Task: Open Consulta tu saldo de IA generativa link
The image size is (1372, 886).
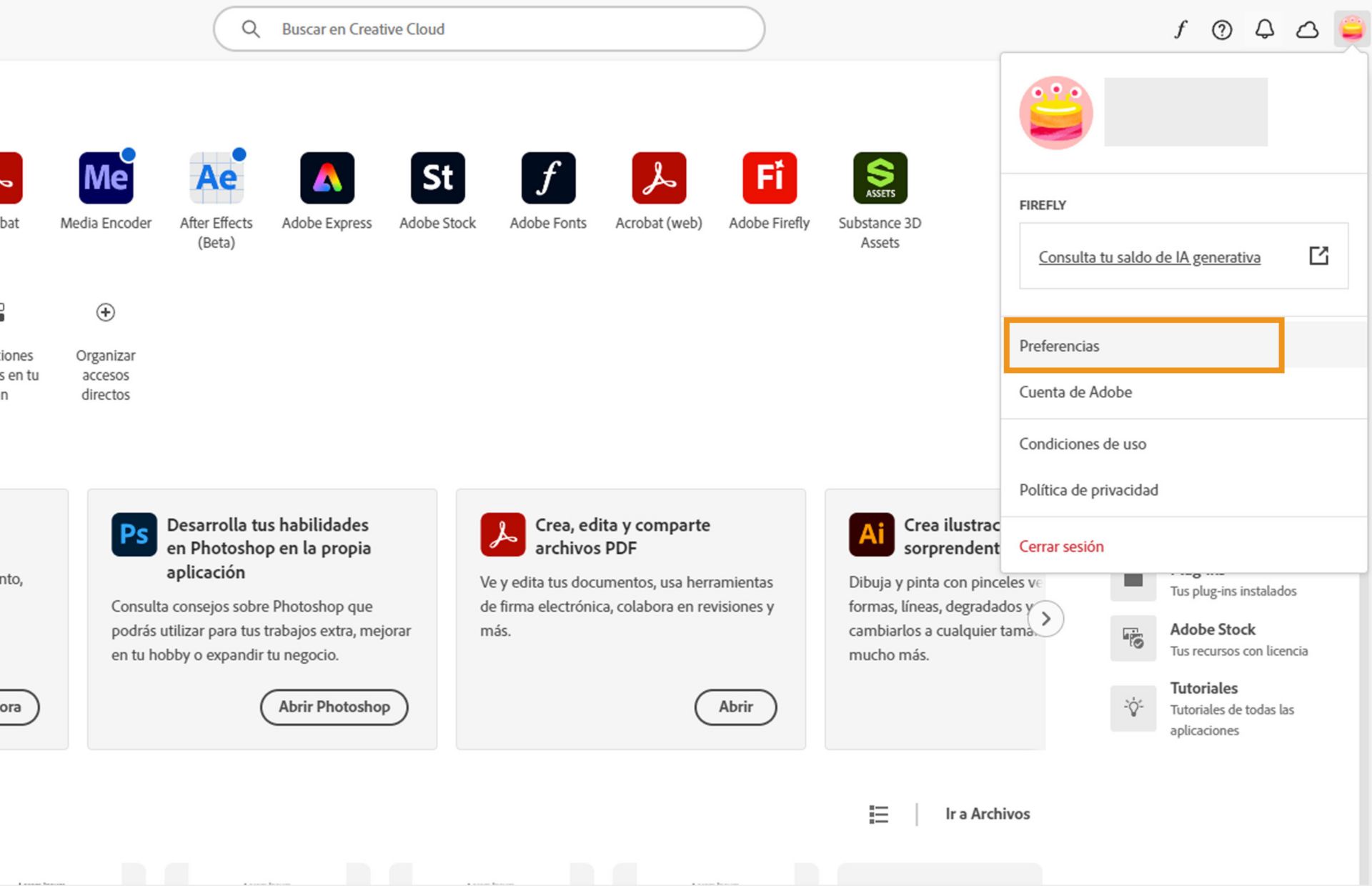Action: coord(1149,257)
